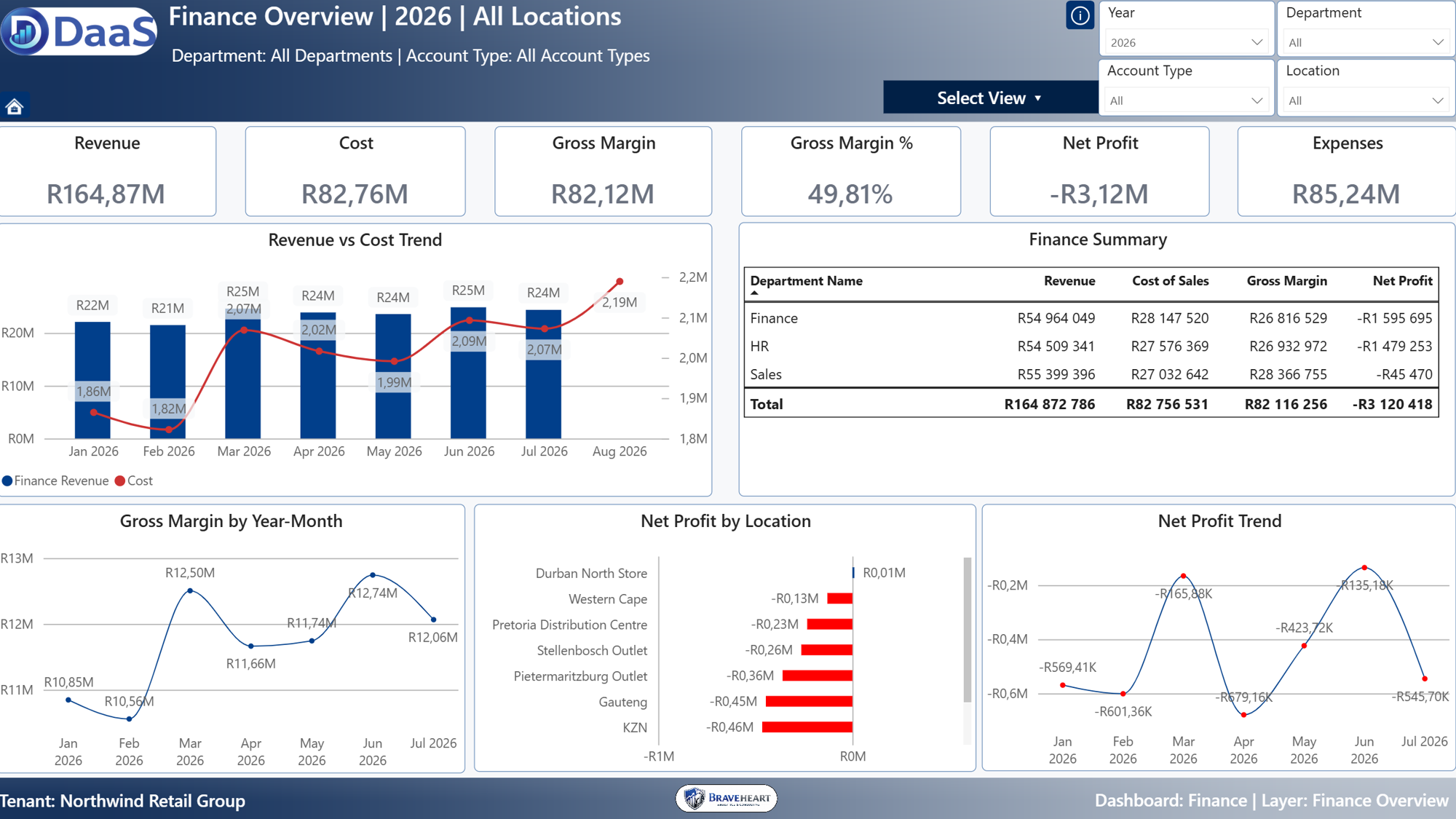Viewport: 1456px width, 819px height.
Task: Click the R12,50M gross margin point
Action: 190,591
